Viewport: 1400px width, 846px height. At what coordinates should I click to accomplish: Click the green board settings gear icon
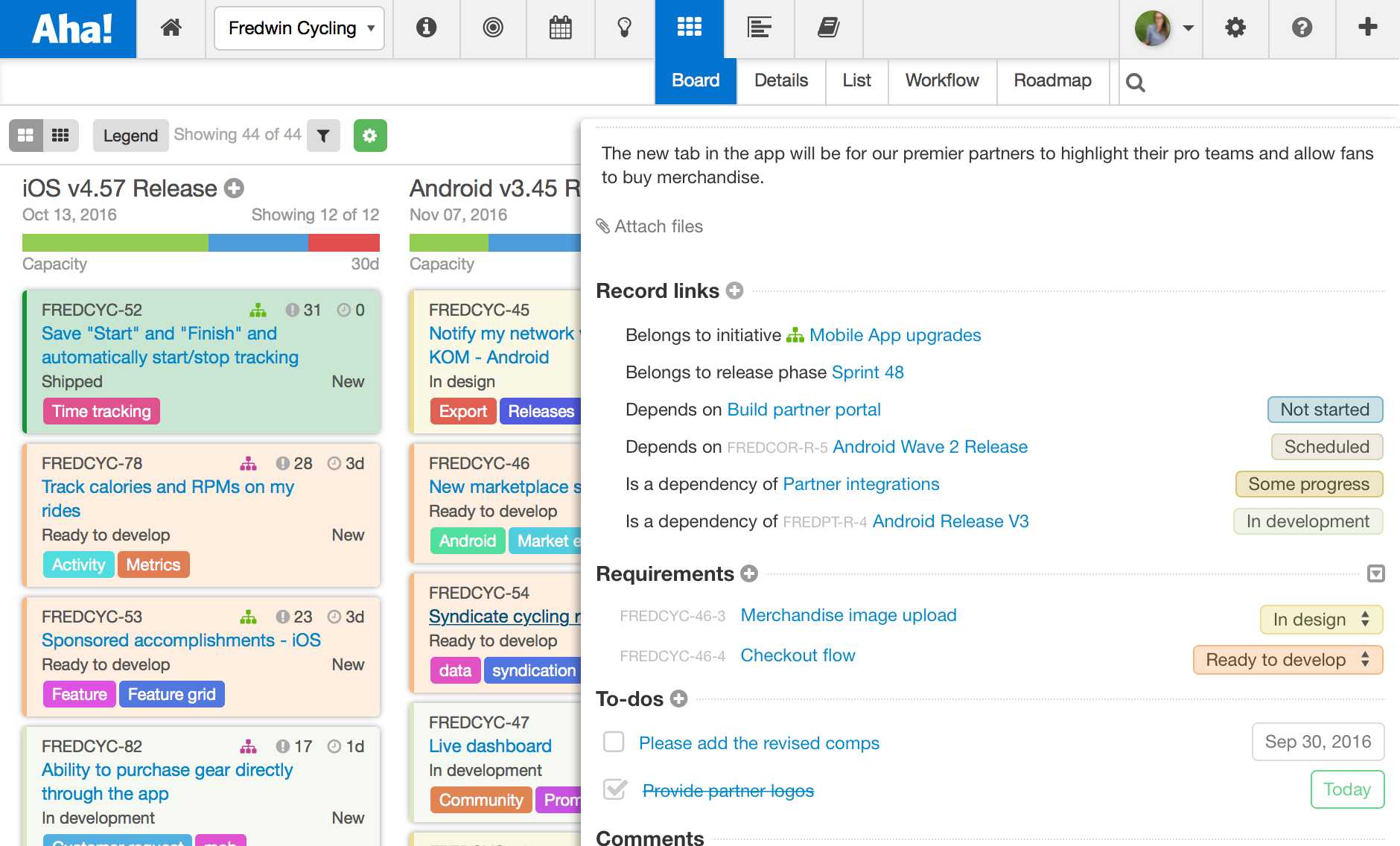[x=370, y=136]
